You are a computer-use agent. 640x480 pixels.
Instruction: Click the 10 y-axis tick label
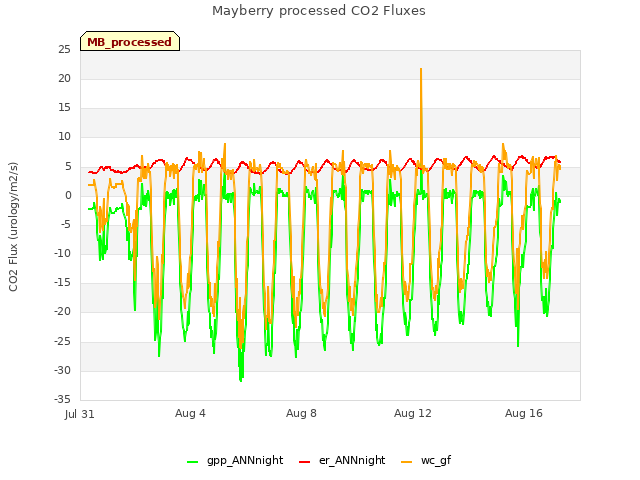tap(64, 137)
